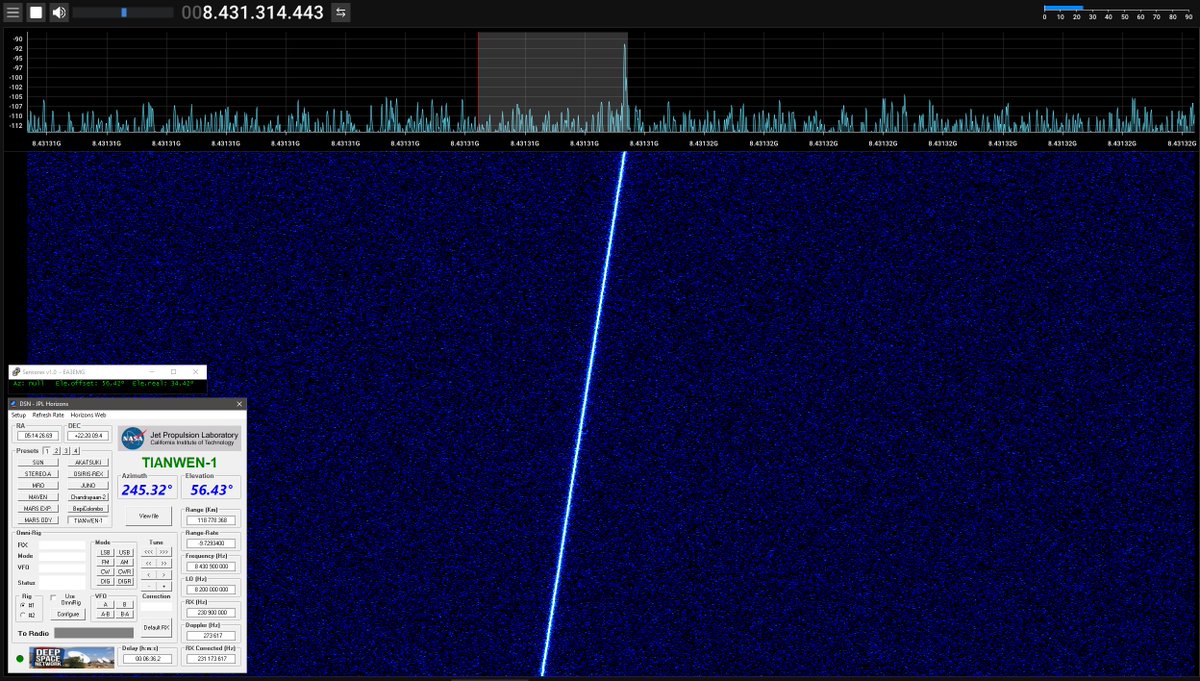Viewport: 1200px width, 681px height.
Task: Tune down with the <<< button
Action: (148, 551)
